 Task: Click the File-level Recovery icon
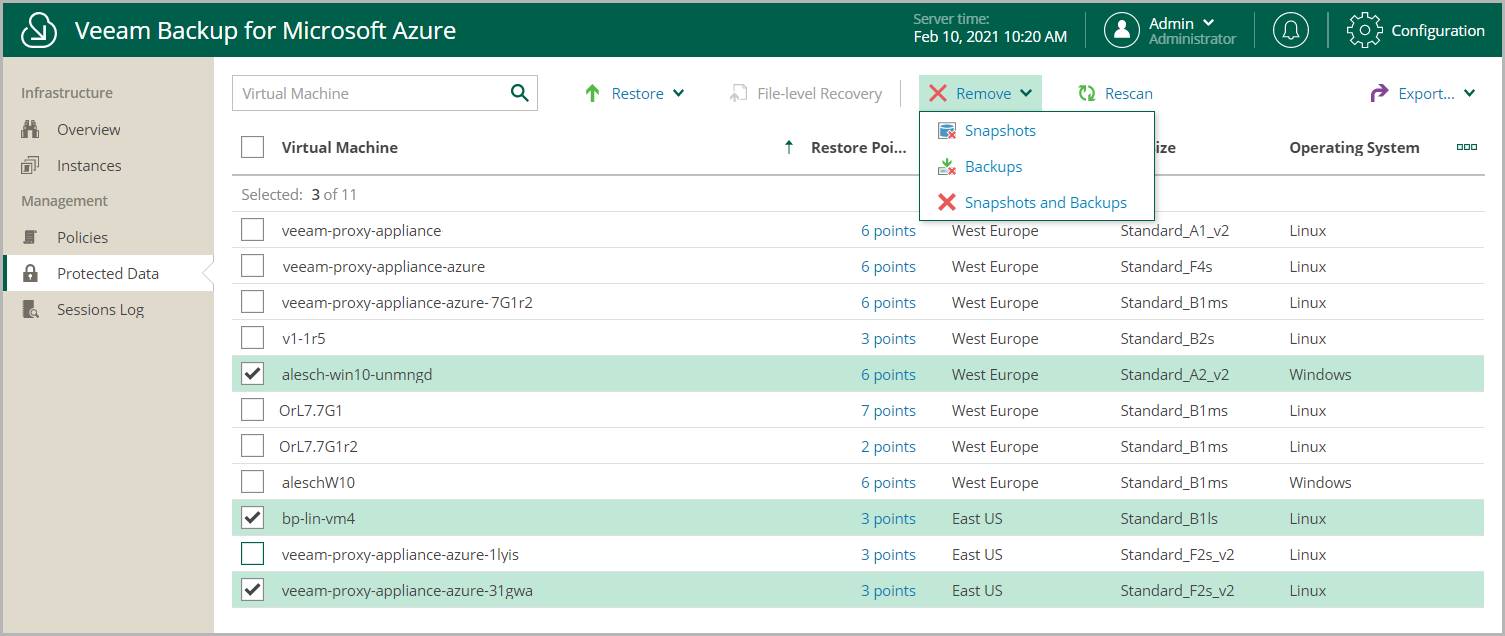pyautogui.click(x=738, y=93)
